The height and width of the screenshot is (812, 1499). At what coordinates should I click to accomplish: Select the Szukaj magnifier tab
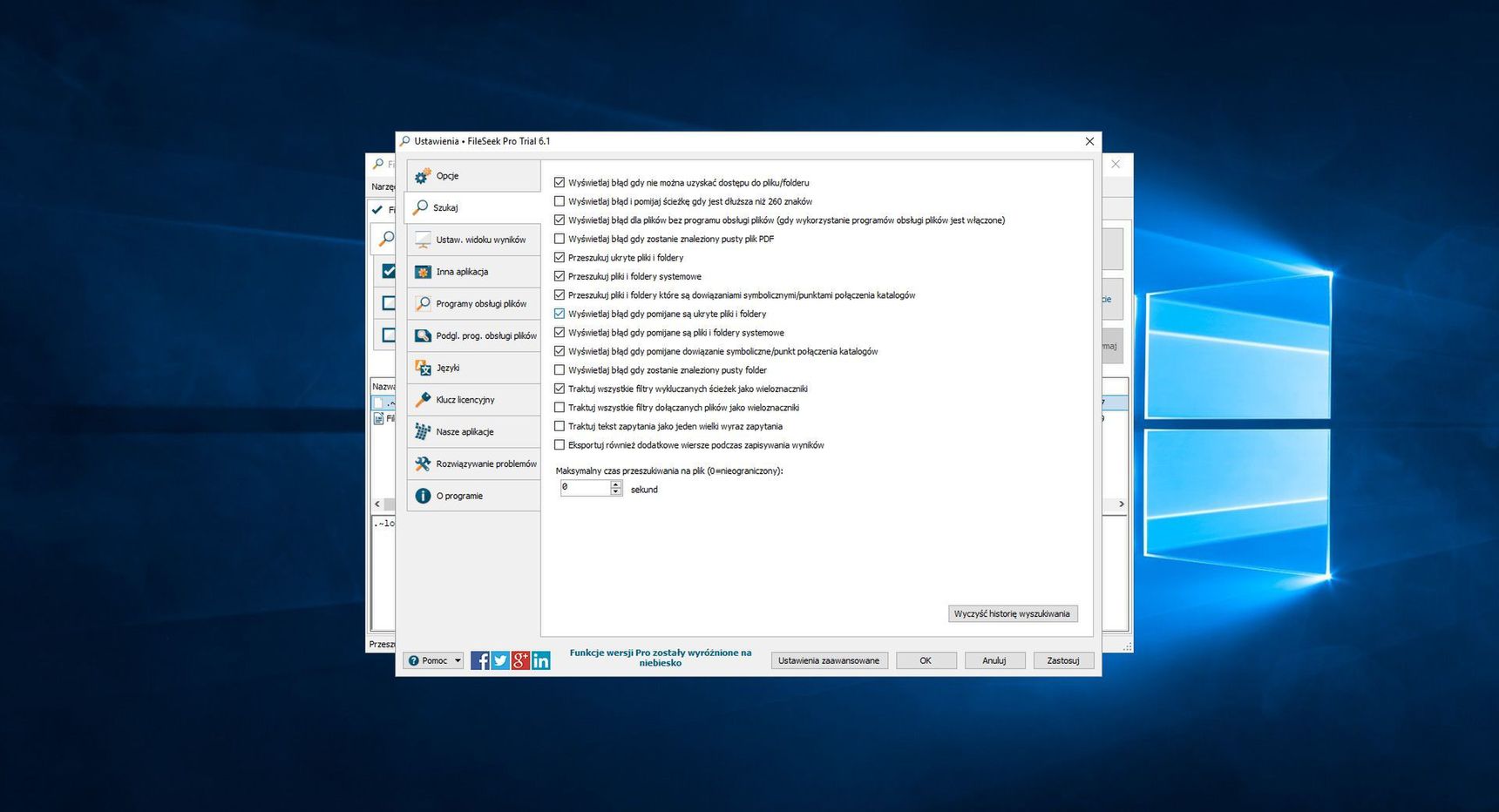tap(473, 207)
